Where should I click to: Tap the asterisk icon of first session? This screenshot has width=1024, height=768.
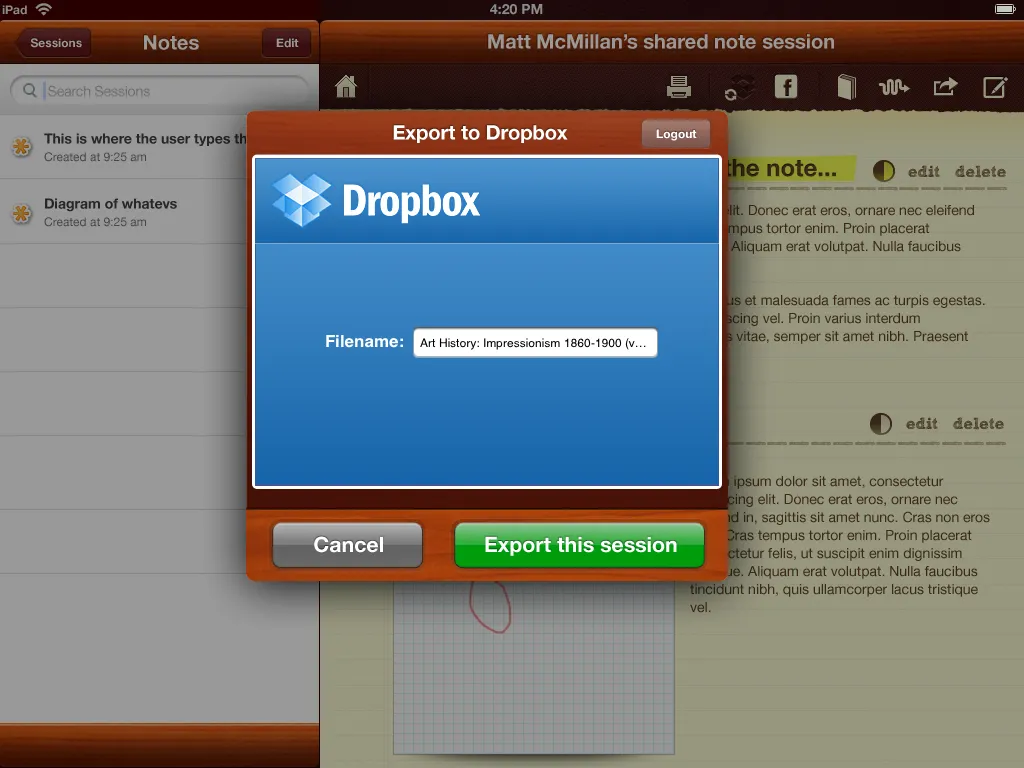pyautogui.click(x=22, y=147)
